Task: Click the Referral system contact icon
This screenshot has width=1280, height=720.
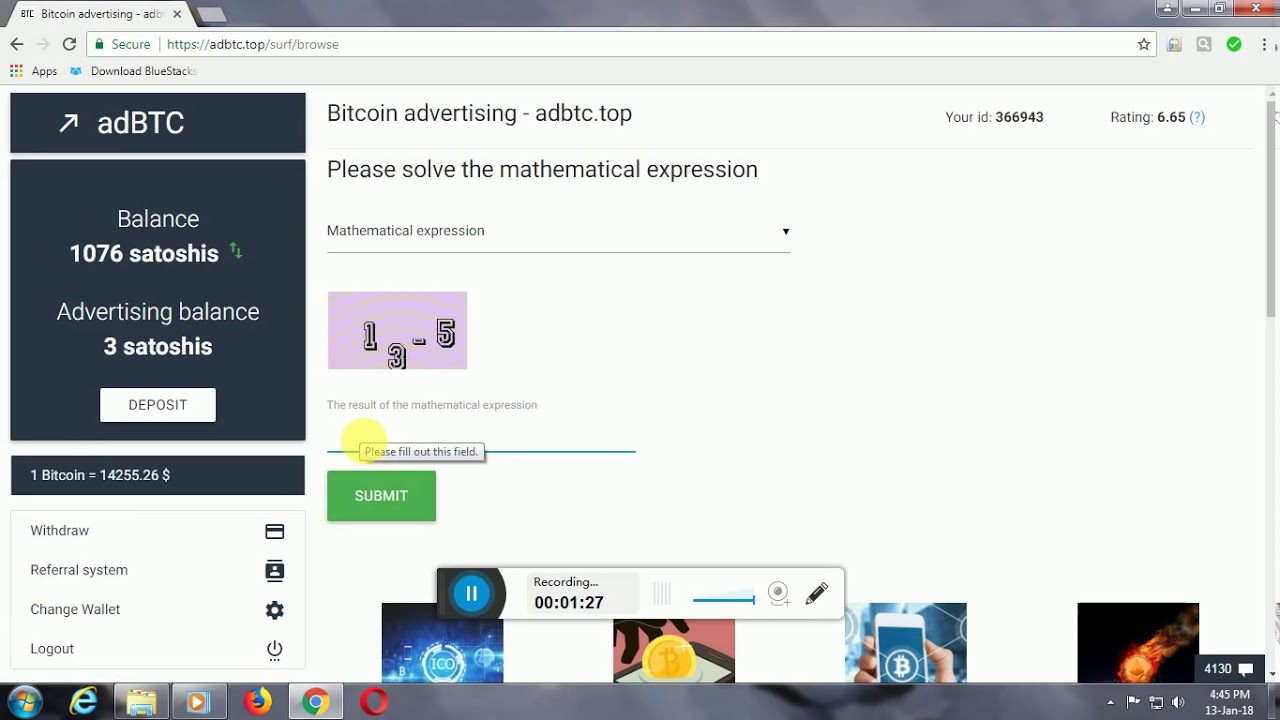Action: click(275, 570)
